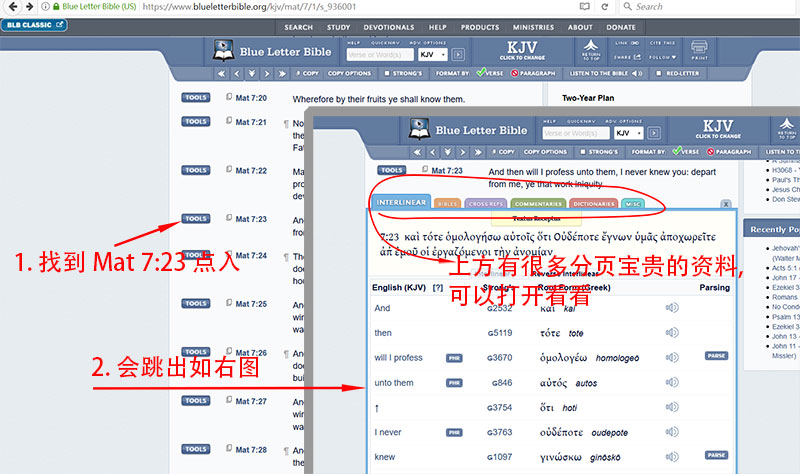800x474 pixels.
Task: Open Tools for Mat 7:23 on main page
Action: coord(196,219)
